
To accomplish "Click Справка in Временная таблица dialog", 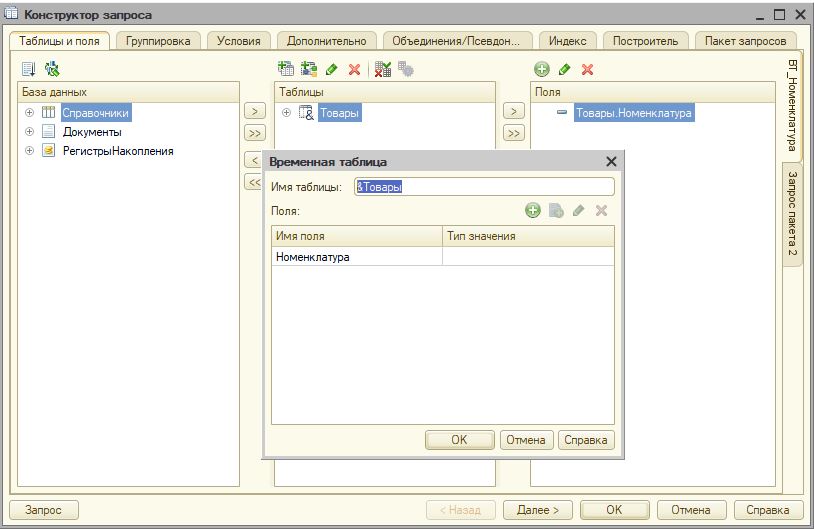I will (x=586, y=440).
